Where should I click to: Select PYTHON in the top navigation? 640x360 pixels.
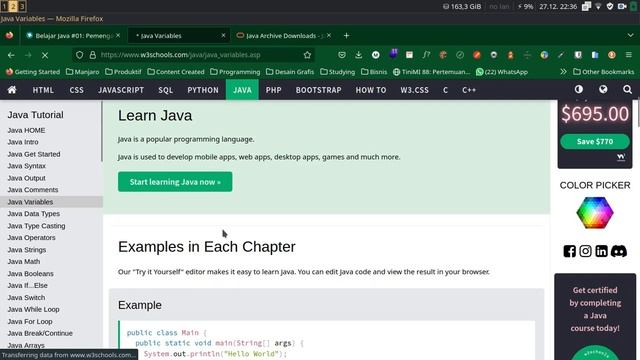(203, 90)
